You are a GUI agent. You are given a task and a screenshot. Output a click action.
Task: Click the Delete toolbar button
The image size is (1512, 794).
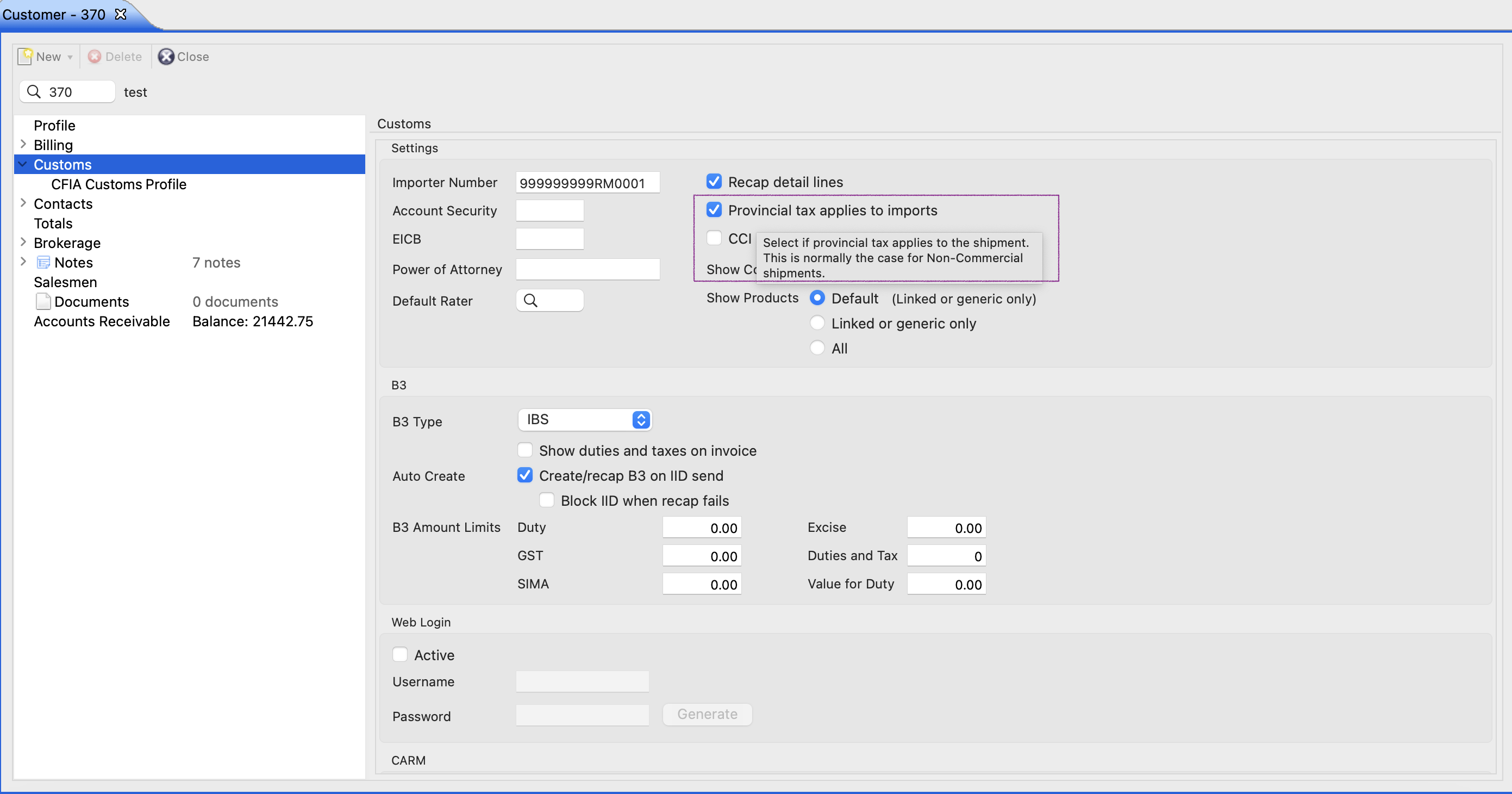click(115, 57)
